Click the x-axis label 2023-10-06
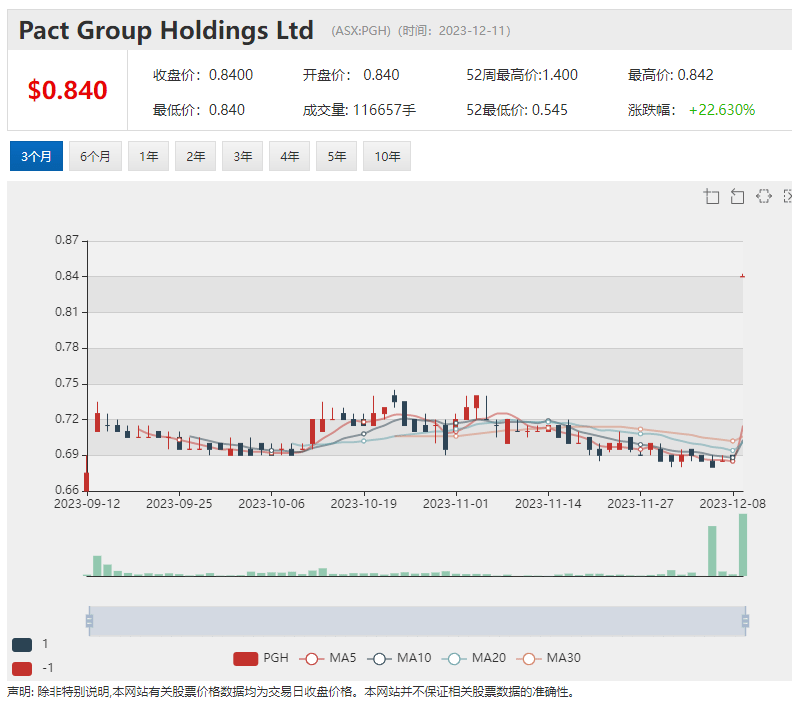This screenshot has height=717, width=804. (x=271, y=504)
